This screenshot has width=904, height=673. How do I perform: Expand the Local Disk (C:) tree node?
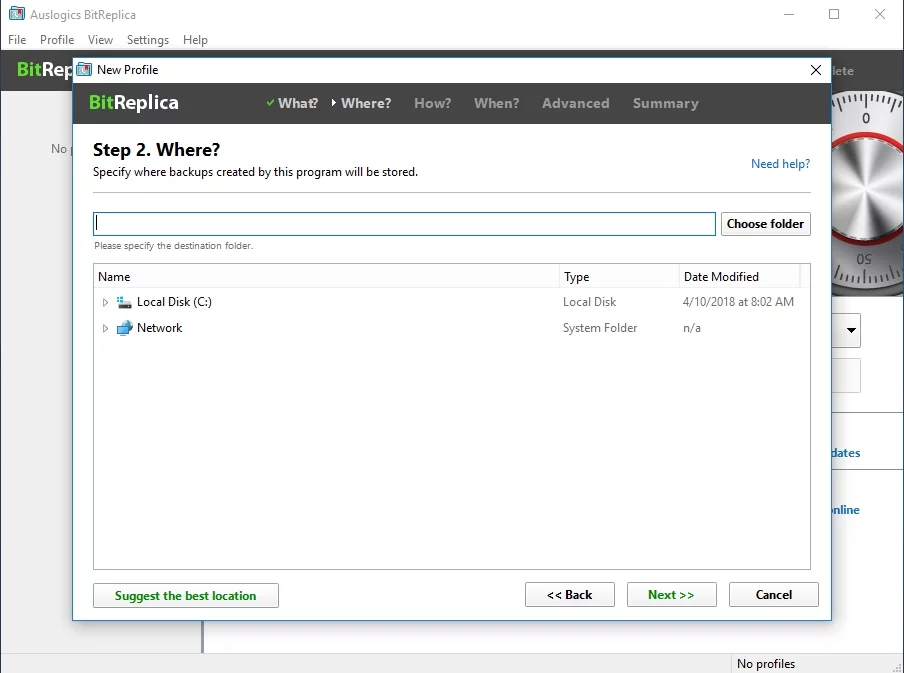click(x=105, y=302)
